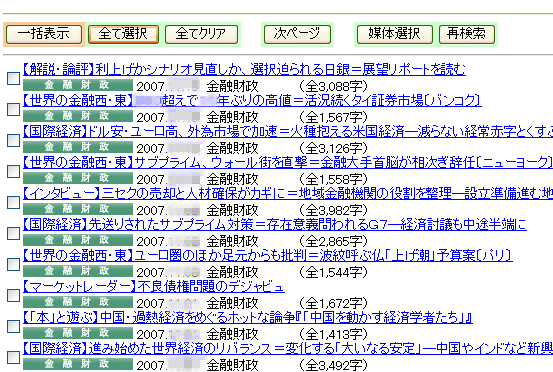Check the 不良債権問題のデジャビュ checkbox

13,295
